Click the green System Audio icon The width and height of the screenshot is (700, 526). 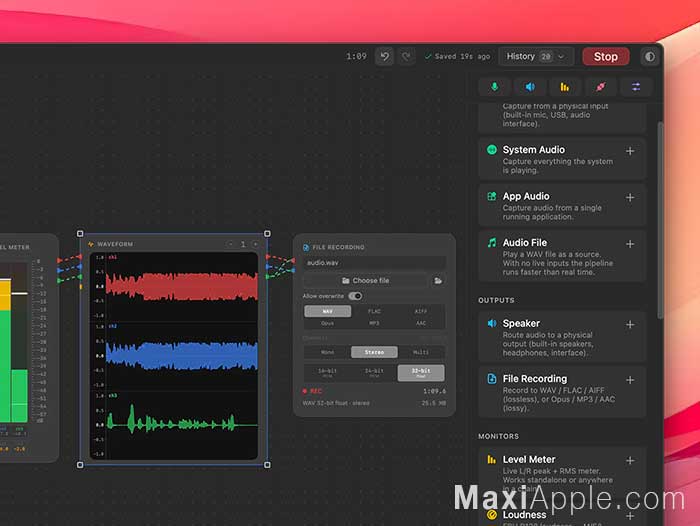(x=492, y=150)
